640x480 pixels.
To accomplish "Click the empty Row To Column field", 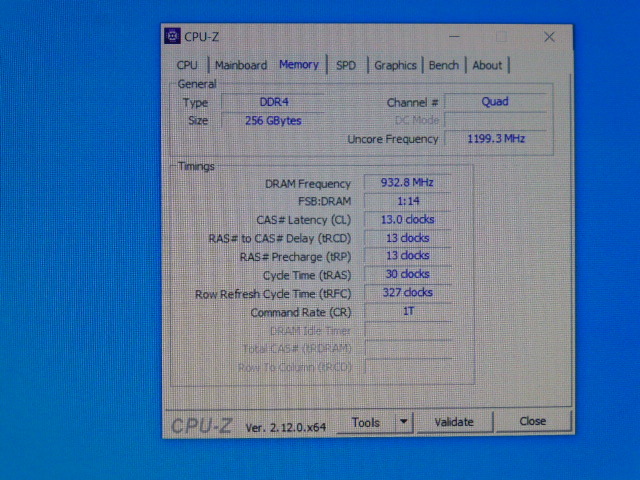I will click(407, 367).
